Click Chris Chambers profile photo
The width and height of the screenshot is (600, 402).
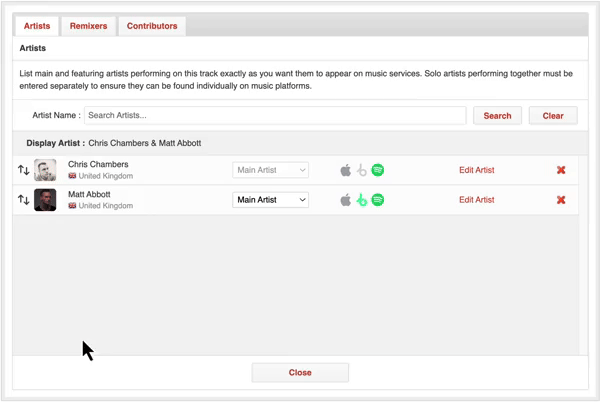tap(45, 170)
